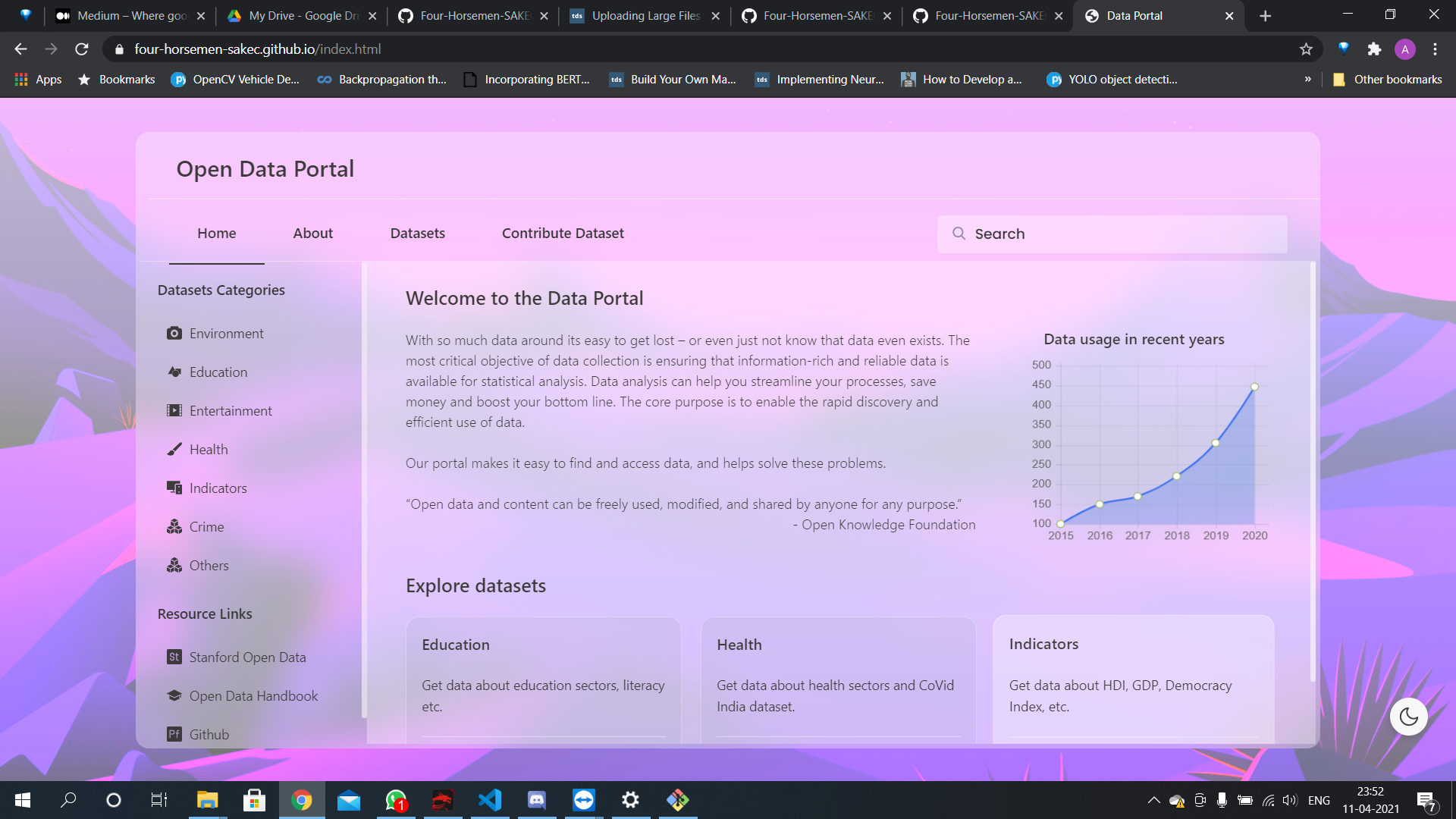Click the Education category icon
The width and height of the screenshot is (1456, 819).
174,372
